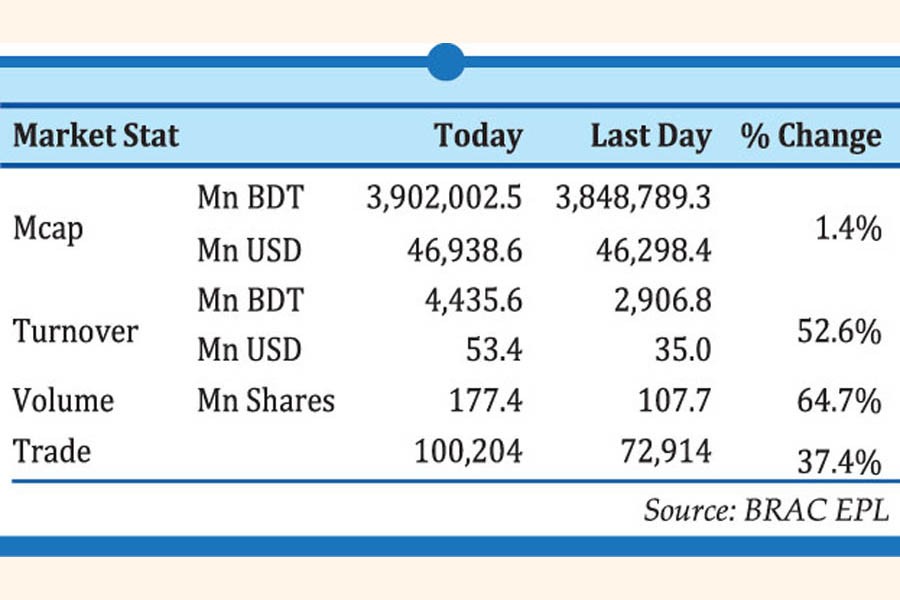The image size is (900, 600).
Task: Click the Source: BRAC EPL text
Action: coord(766,509)
